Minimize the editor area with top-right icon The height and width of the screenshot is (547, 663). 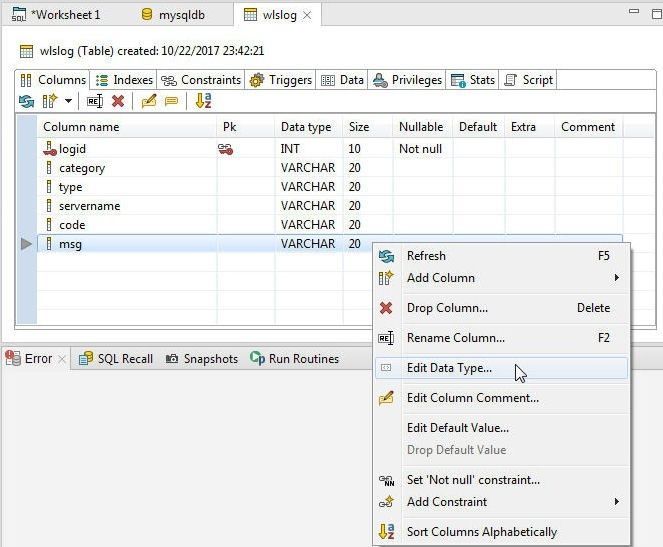[x=634, y=12]
